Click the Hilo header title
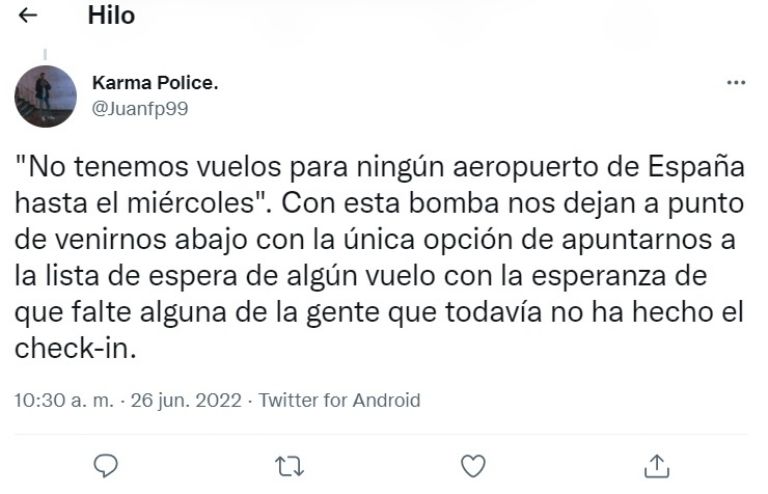The height and width of the screenshot is (494, 768). (111, 16)
